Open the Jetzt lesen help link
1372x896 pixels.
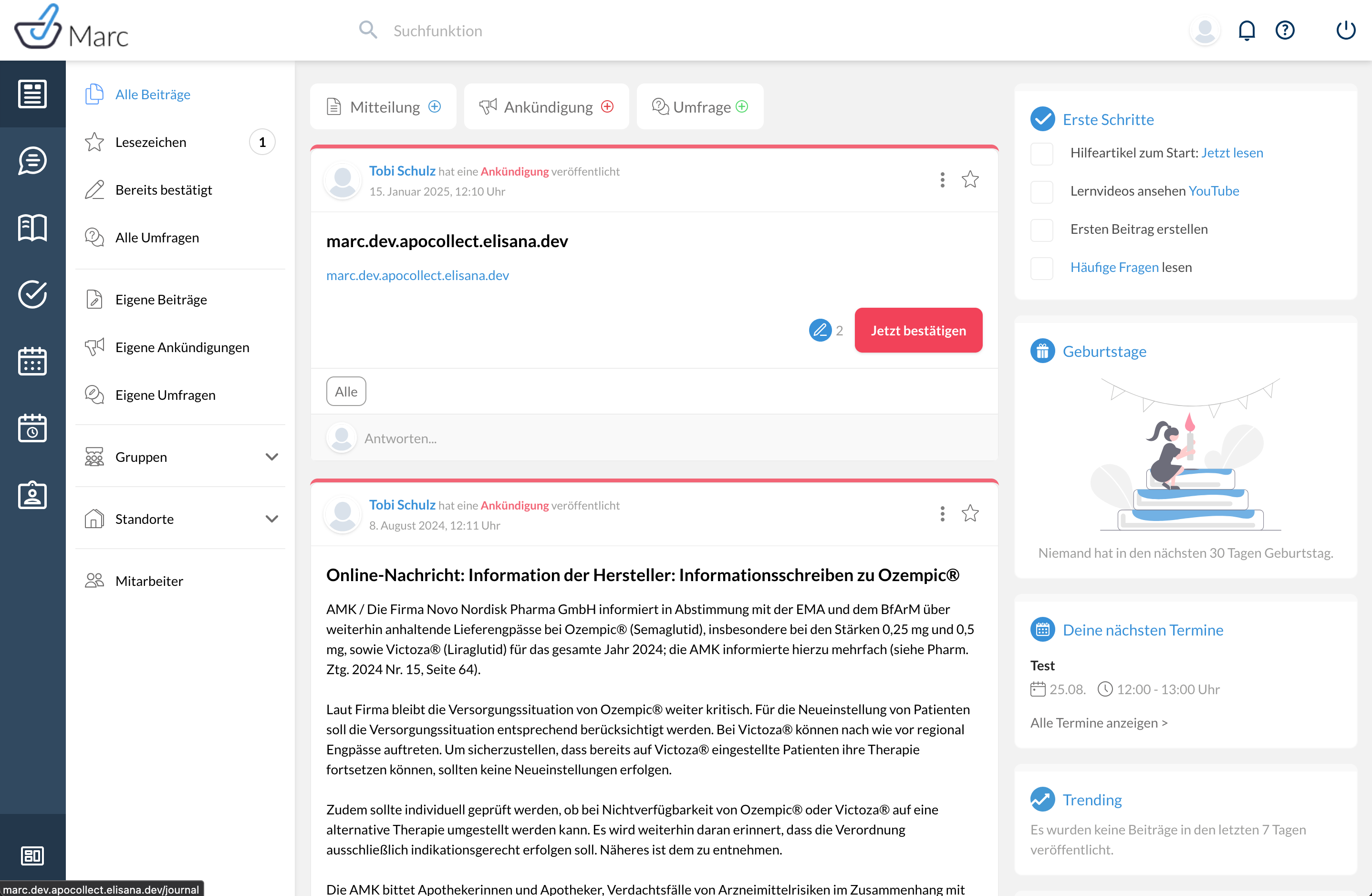coord(1232,153)
